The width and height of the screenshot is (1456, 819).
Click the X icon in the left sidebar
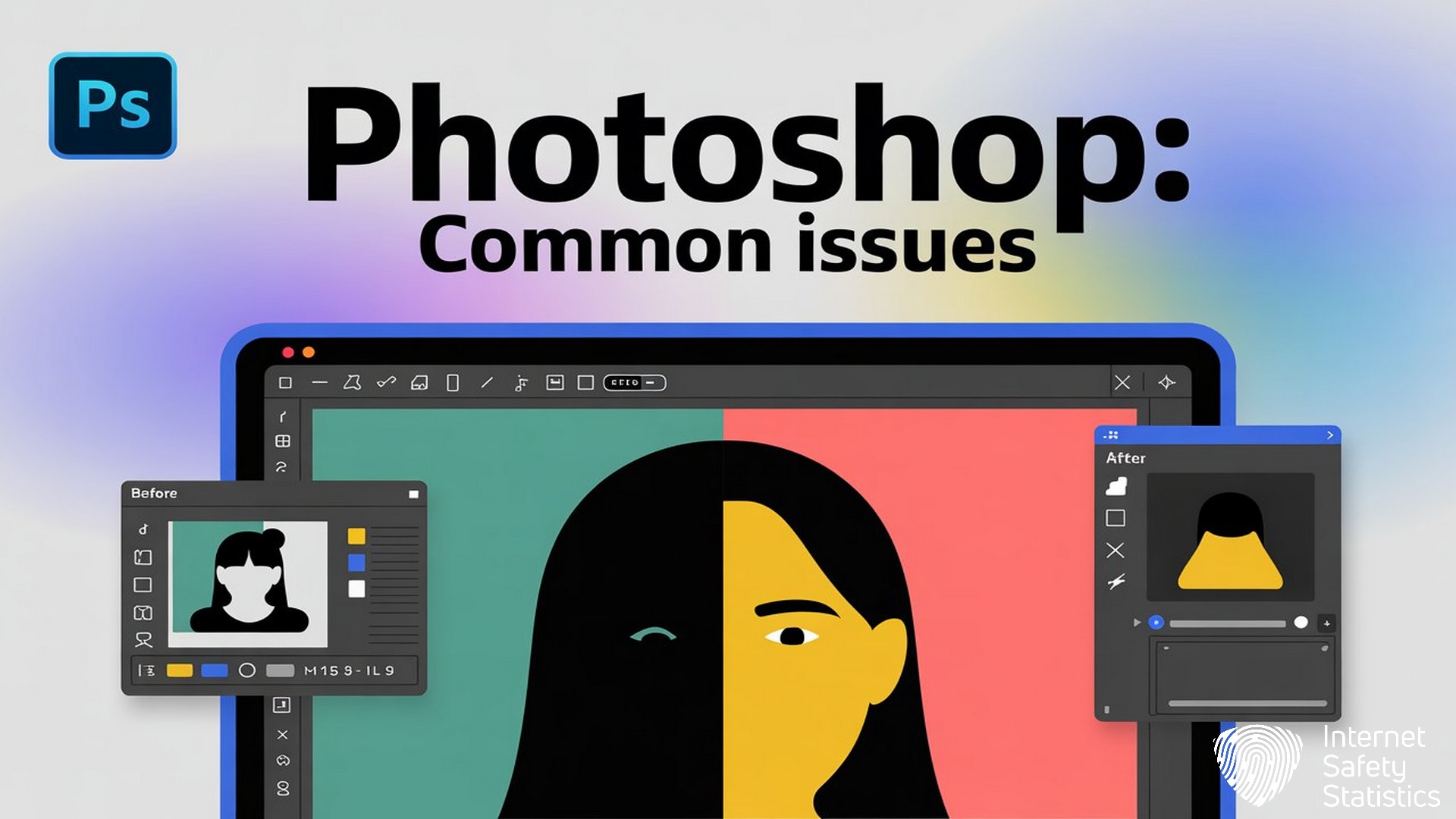pos(282,735)
